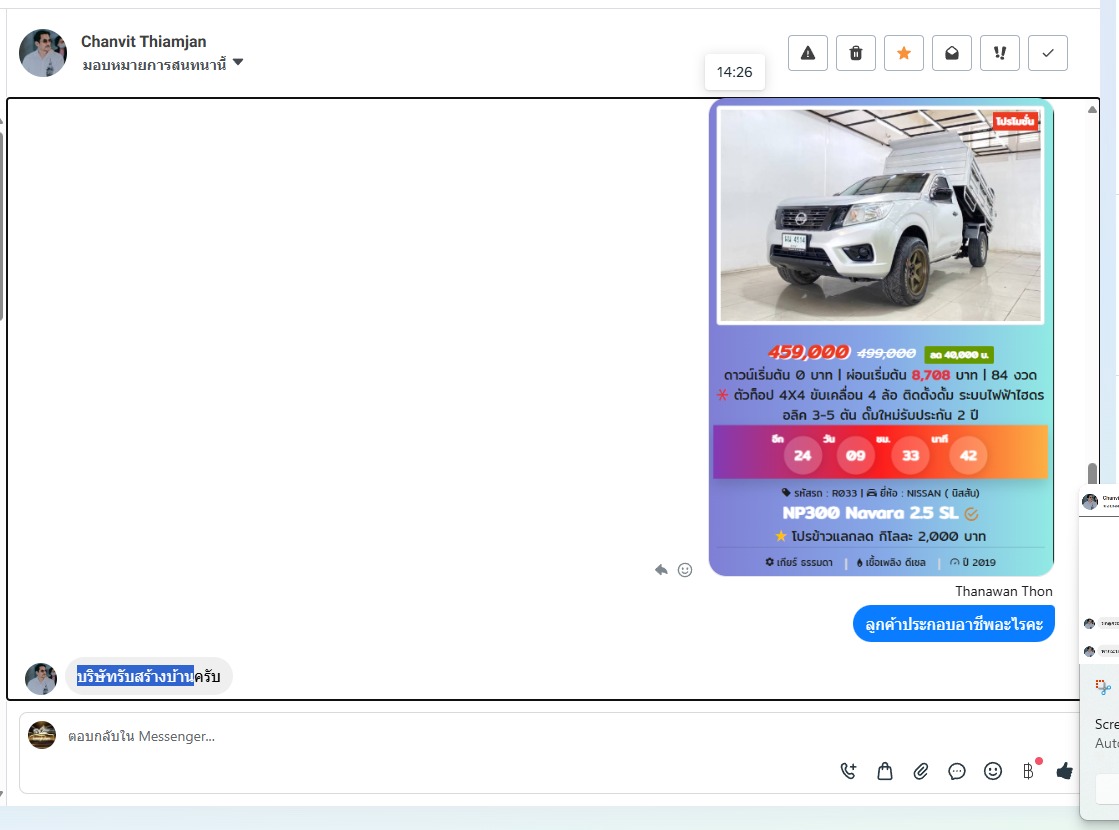Mark conversation done with checkmark

[1048, 53]
